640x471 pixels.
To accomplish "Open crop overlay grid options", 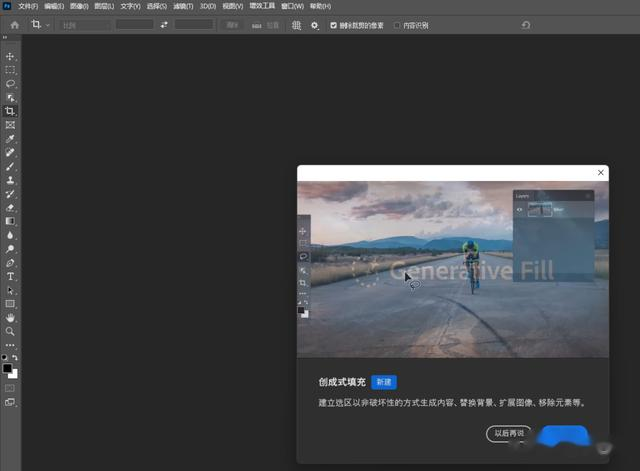I will pos(296,25).
